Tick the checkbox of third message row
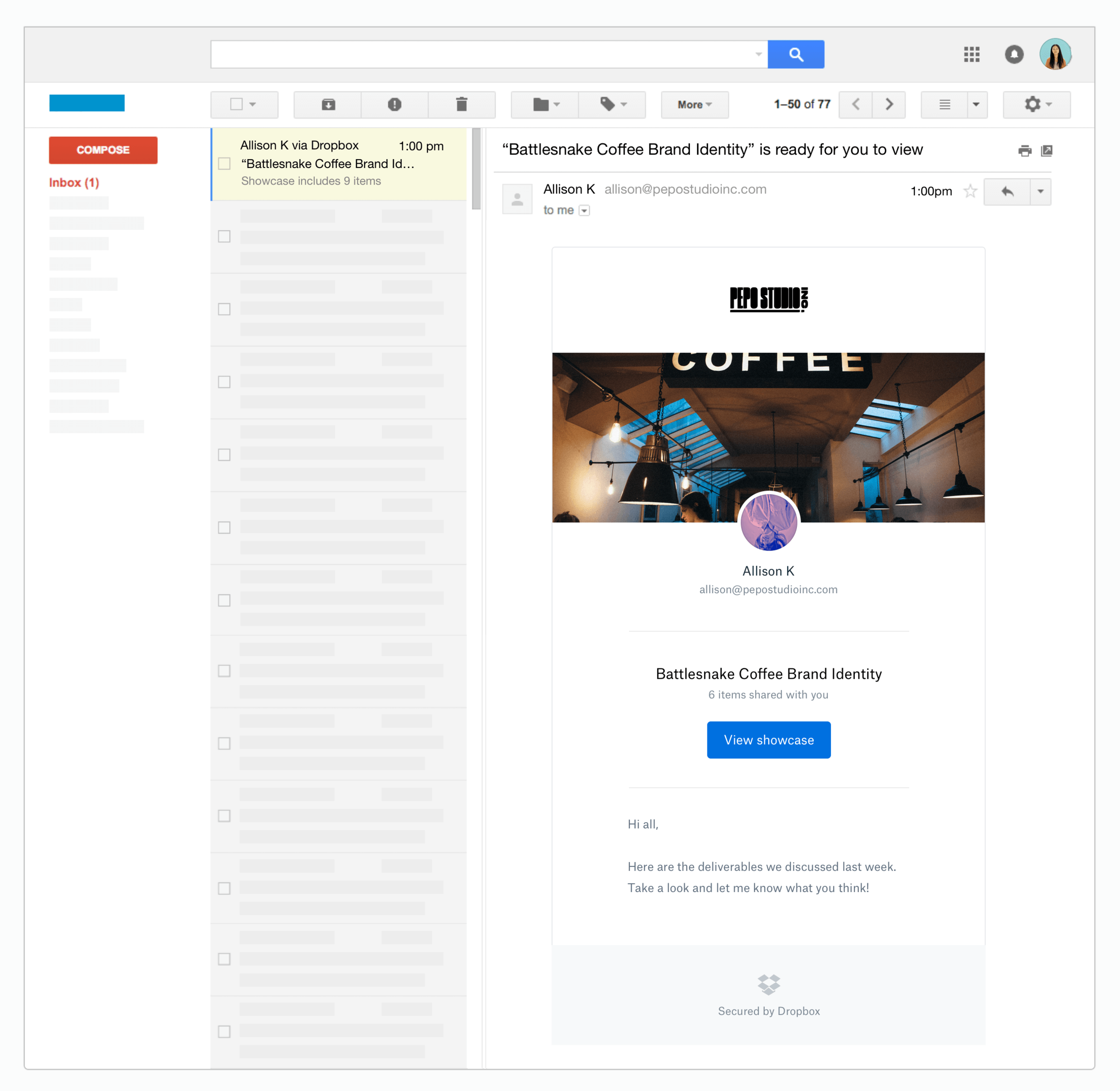This screenshot has width=1120, height=1091. (x=224, y=310)
